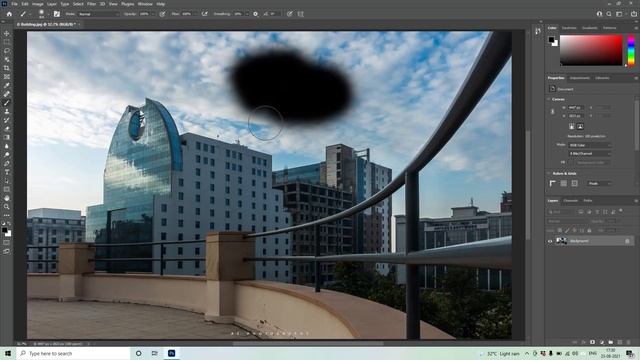The height and width of the screenshot is (360, 640).
Task: Toggle pressure for opacity button
Action: coord(162,14)
